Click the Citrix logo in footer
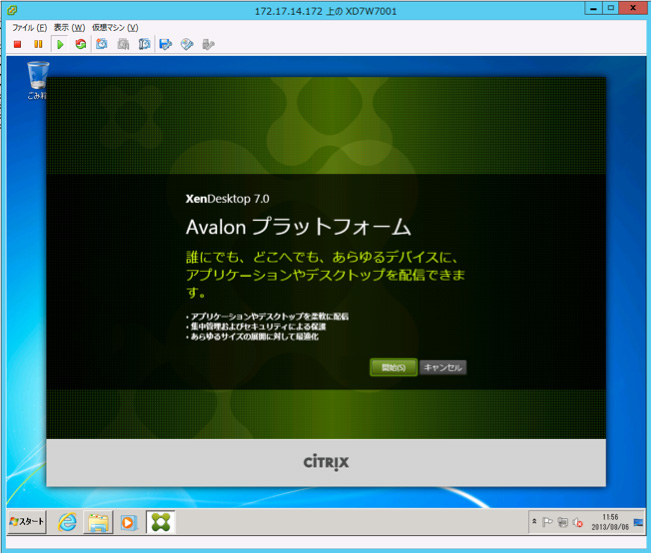This screenshot has height=554, width=652. tap(326, 462)
